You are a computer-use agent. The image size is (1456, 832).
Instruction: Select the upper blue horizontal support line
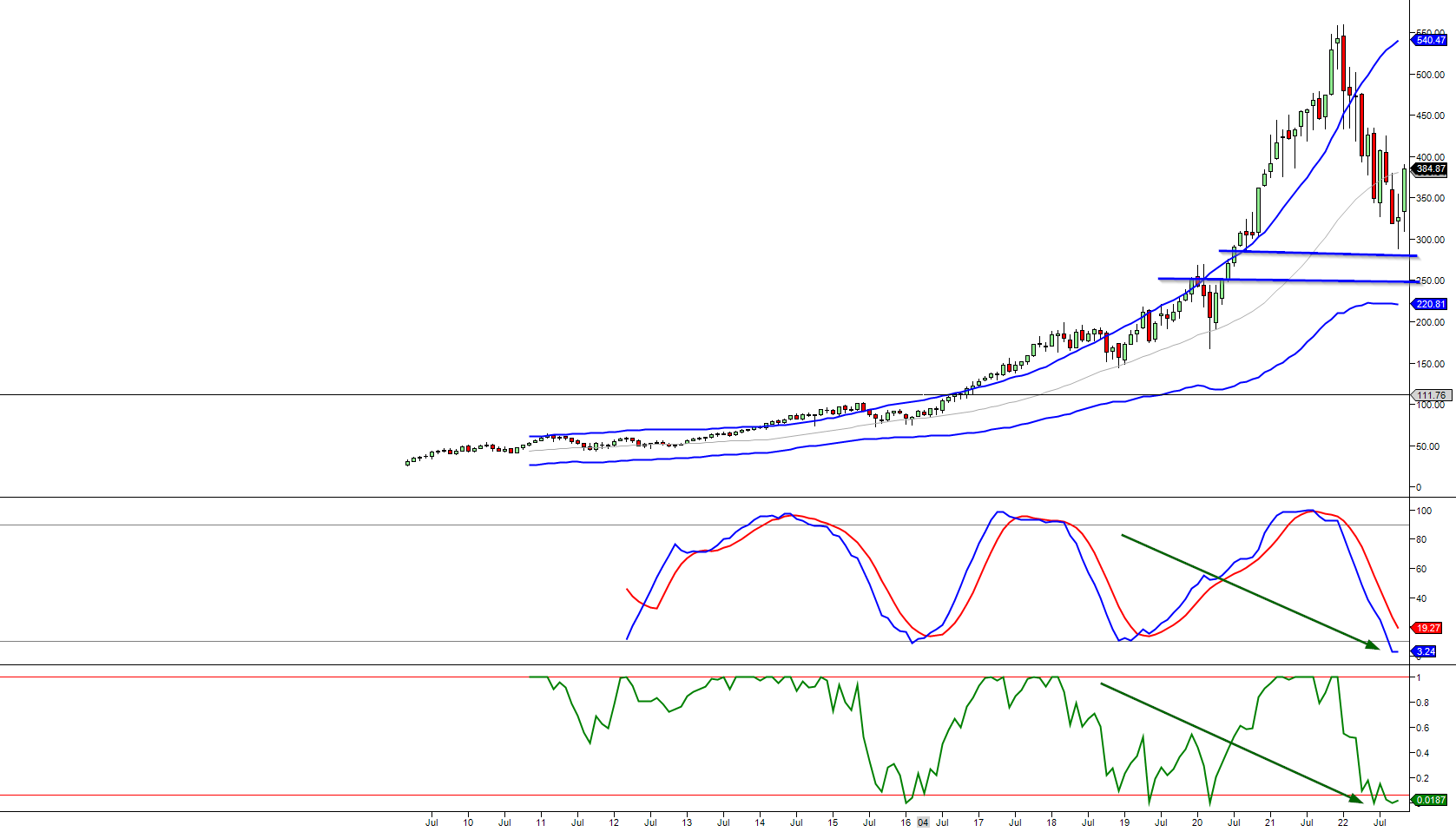[x=1318, y=254]
